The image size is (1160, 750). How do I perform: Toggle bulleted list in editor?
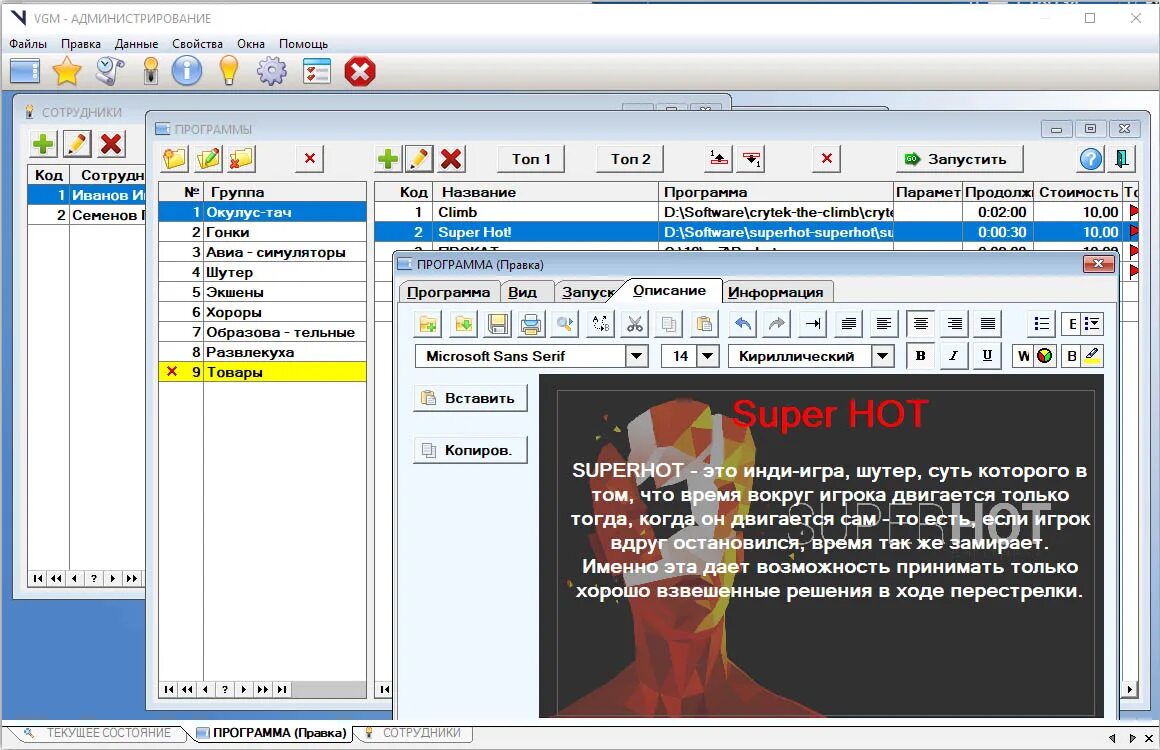1042,324
